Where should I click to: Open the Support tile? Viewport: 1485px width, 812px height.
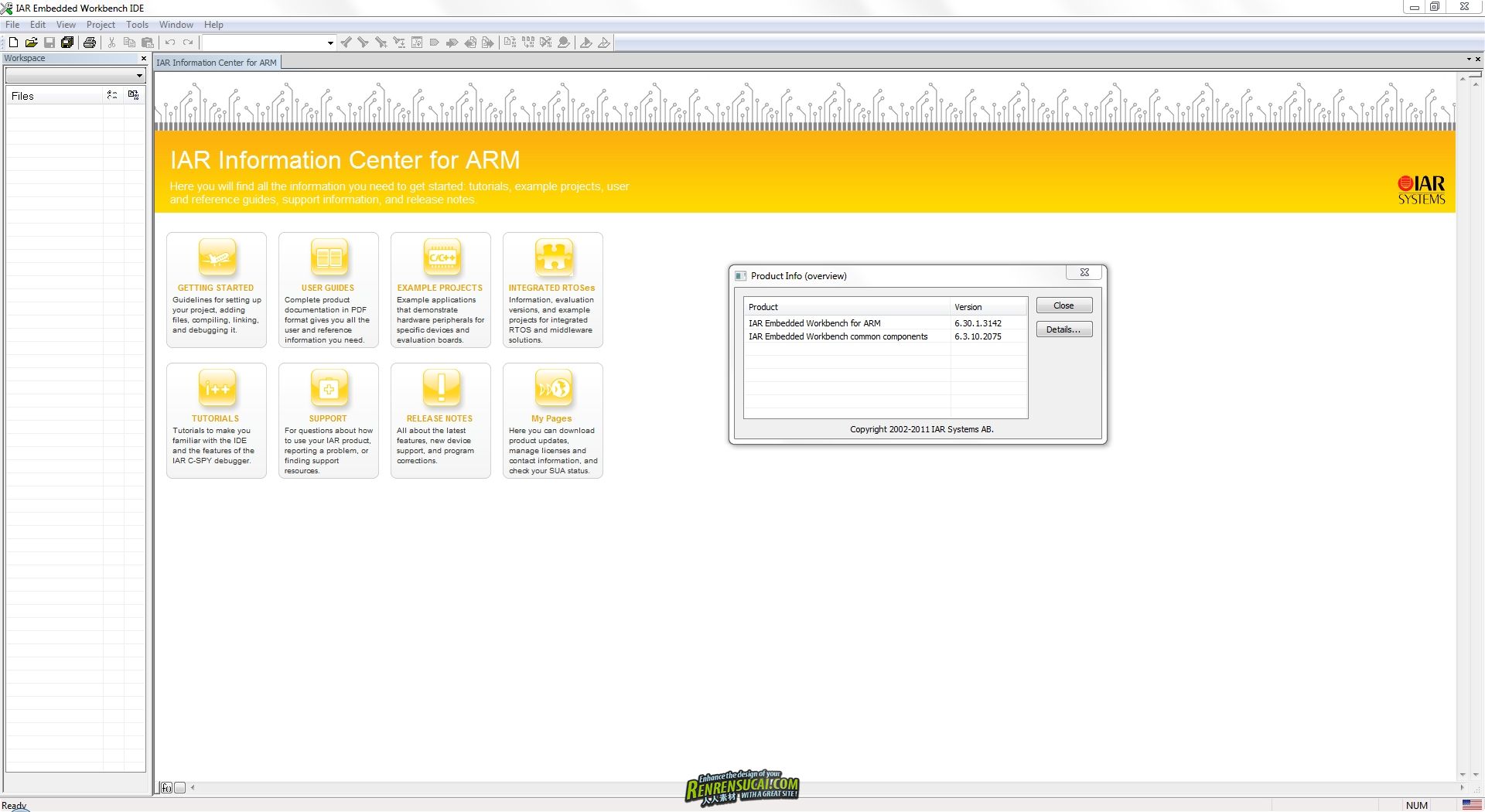(329, 421)
